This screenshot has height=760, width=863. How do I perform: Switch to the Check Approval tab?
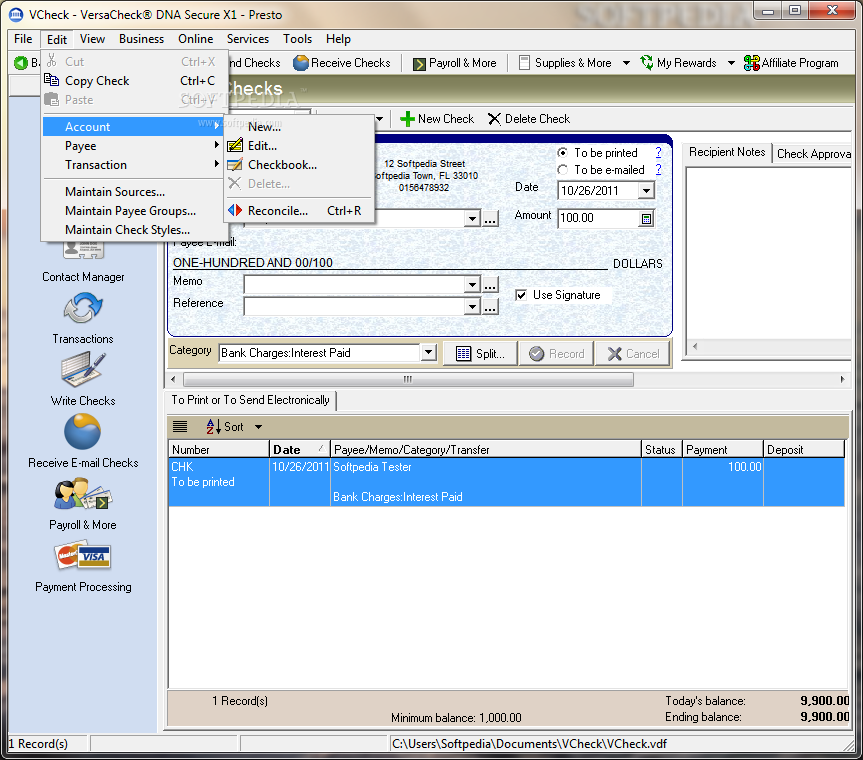pyautogui.click(x=813, y=154)
